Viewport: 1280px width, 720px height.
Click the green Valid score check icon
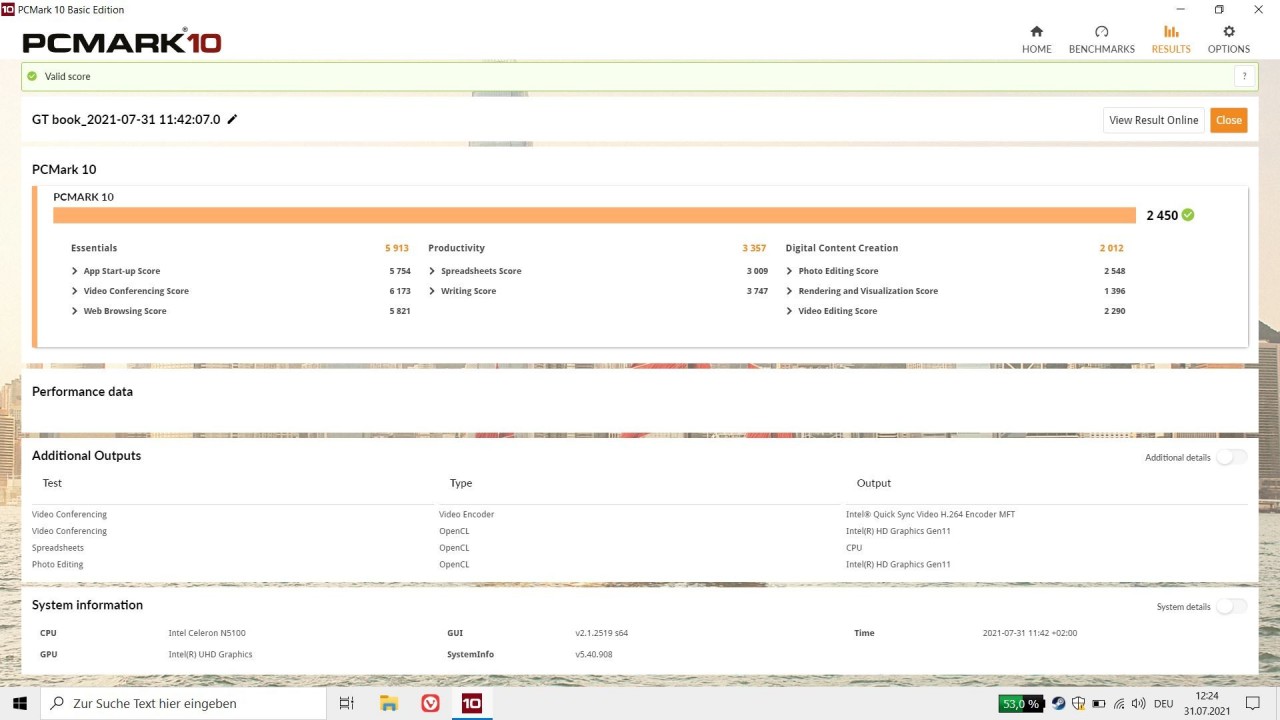(x=32, y=76)
